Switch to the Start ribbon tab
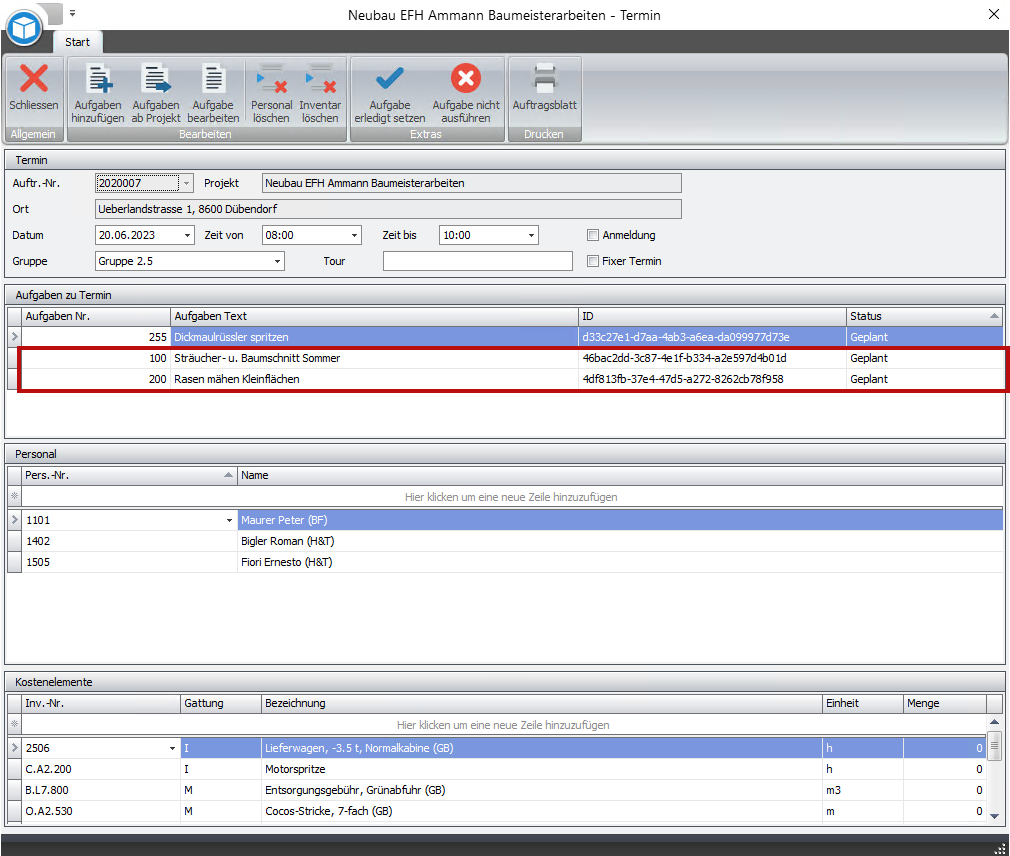The image size is (1010, 856). (77, 42)
